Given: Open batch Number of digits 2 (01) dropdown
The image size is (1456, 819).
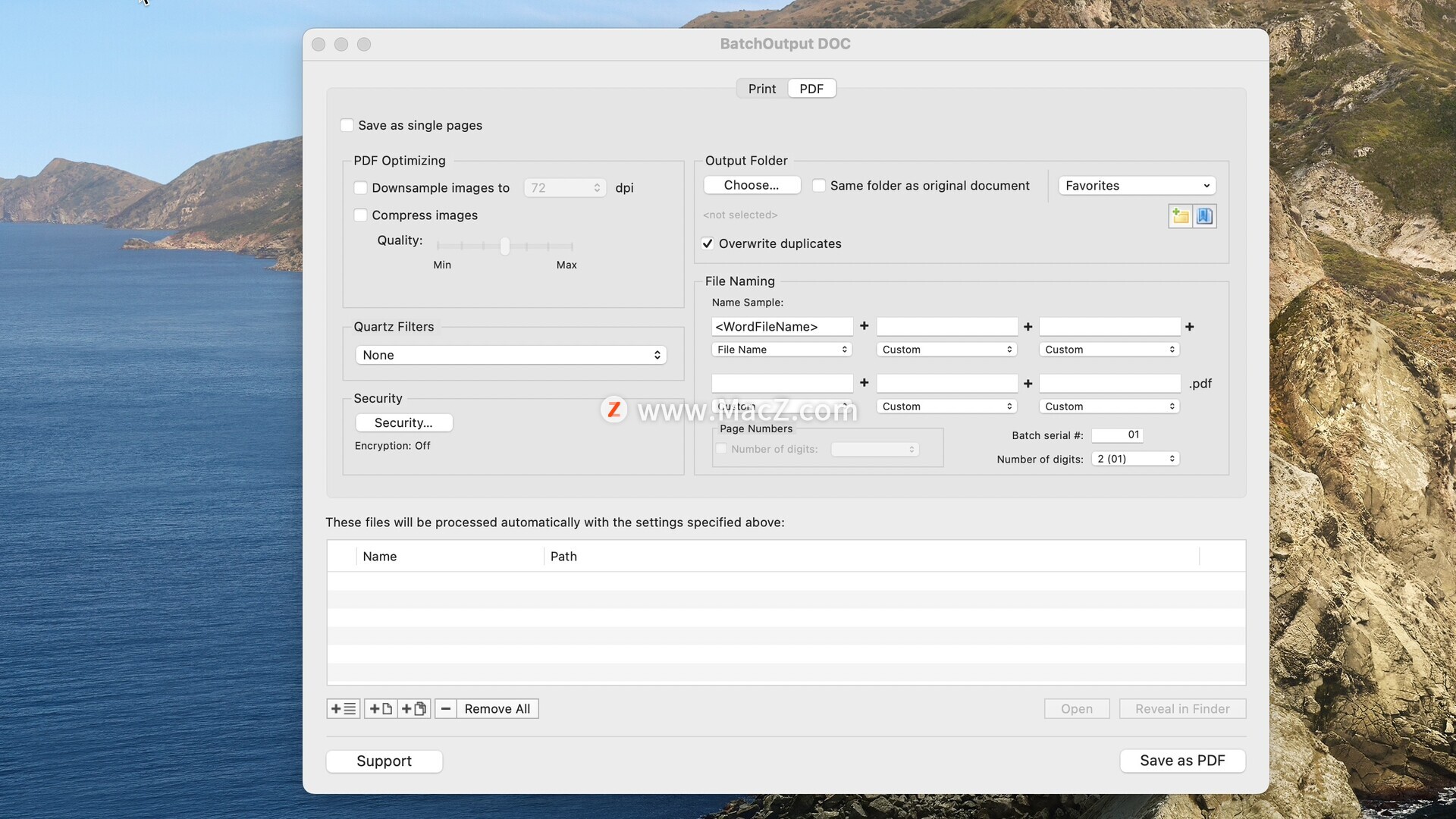Looking at the screenshot, I should click(x=1135, y=459).
